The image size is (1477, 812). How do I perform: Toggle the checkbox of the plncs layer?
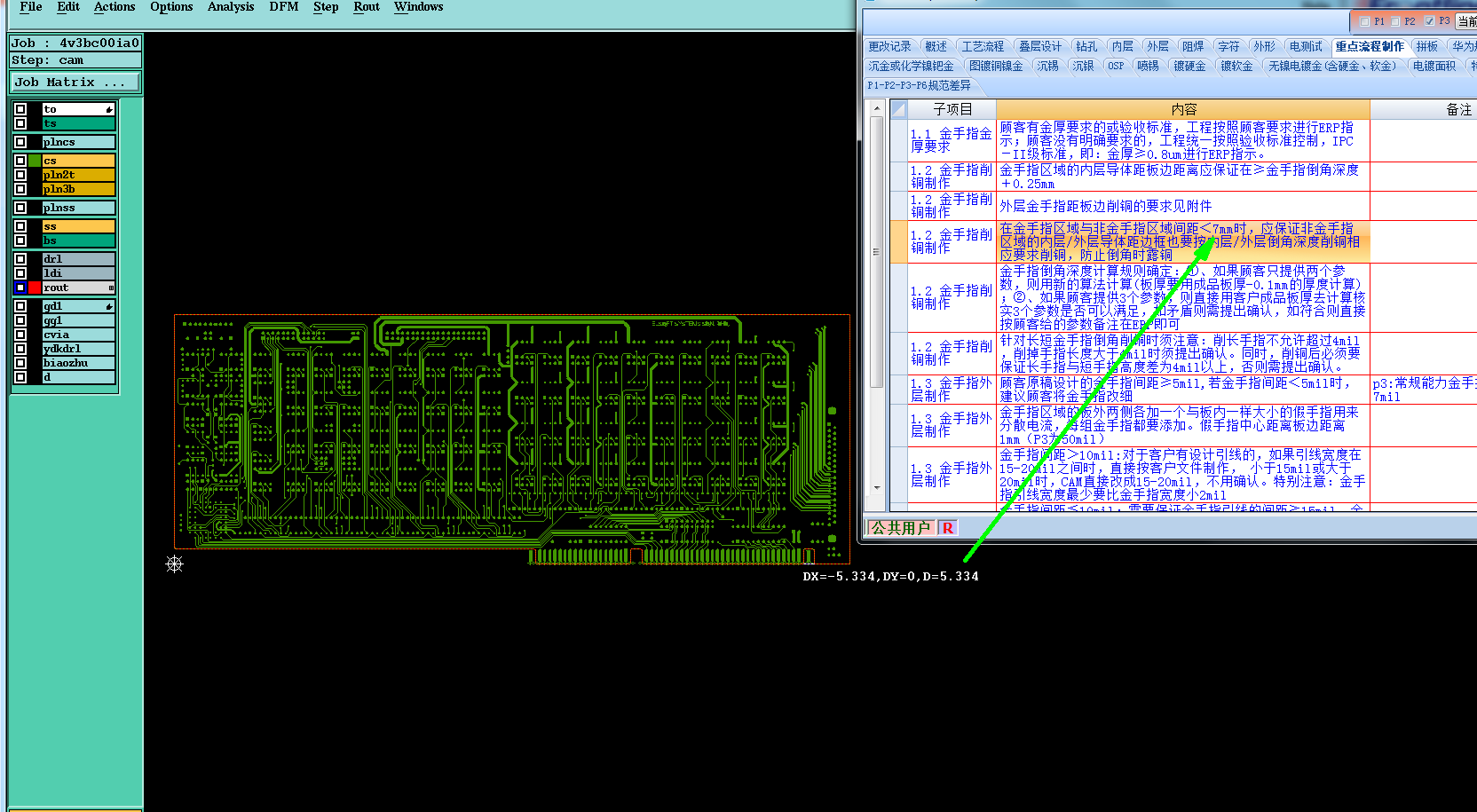tap(20, 142)
